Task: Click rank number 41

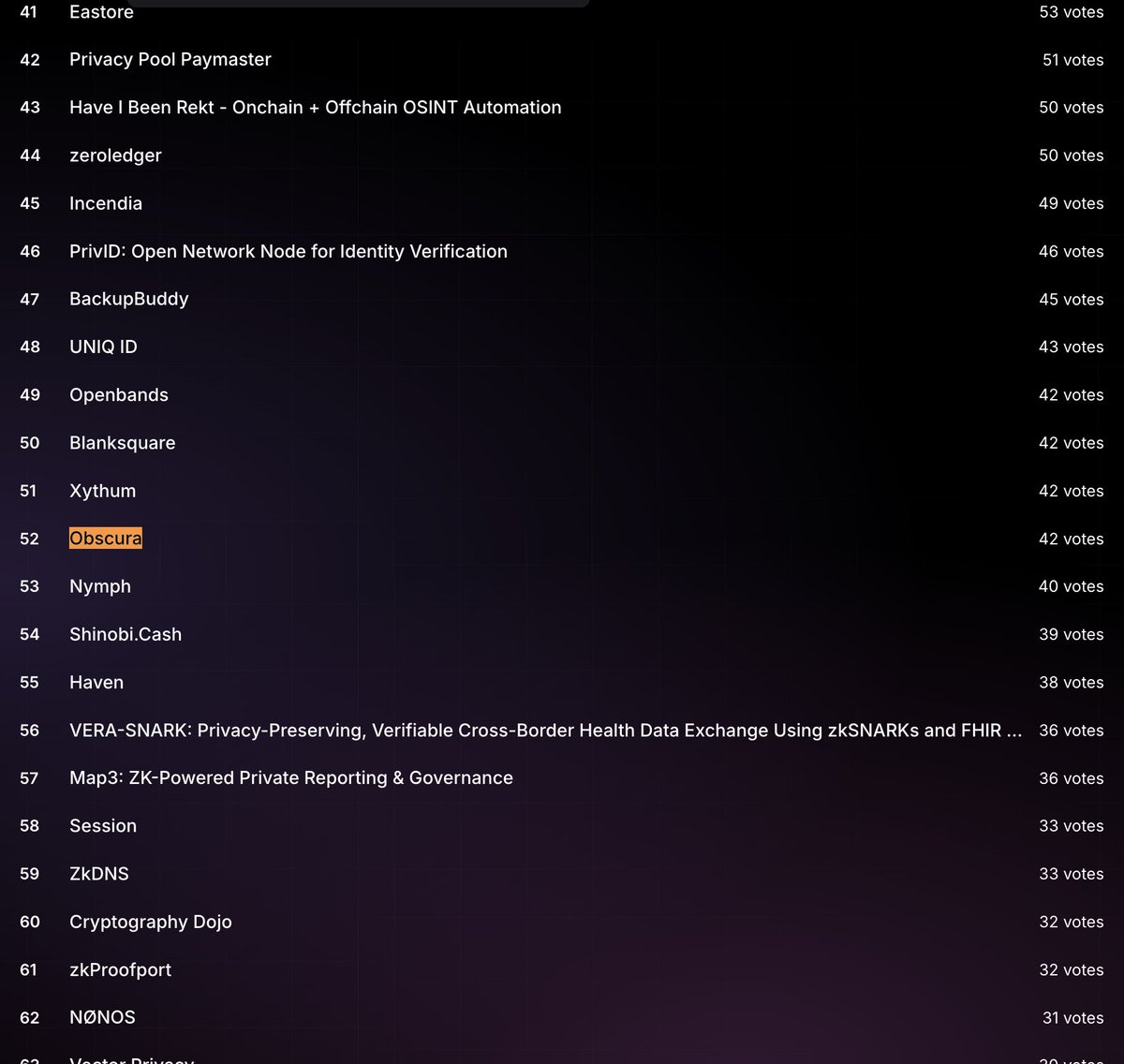Action: pyautogui.click(x=29, y=12)
